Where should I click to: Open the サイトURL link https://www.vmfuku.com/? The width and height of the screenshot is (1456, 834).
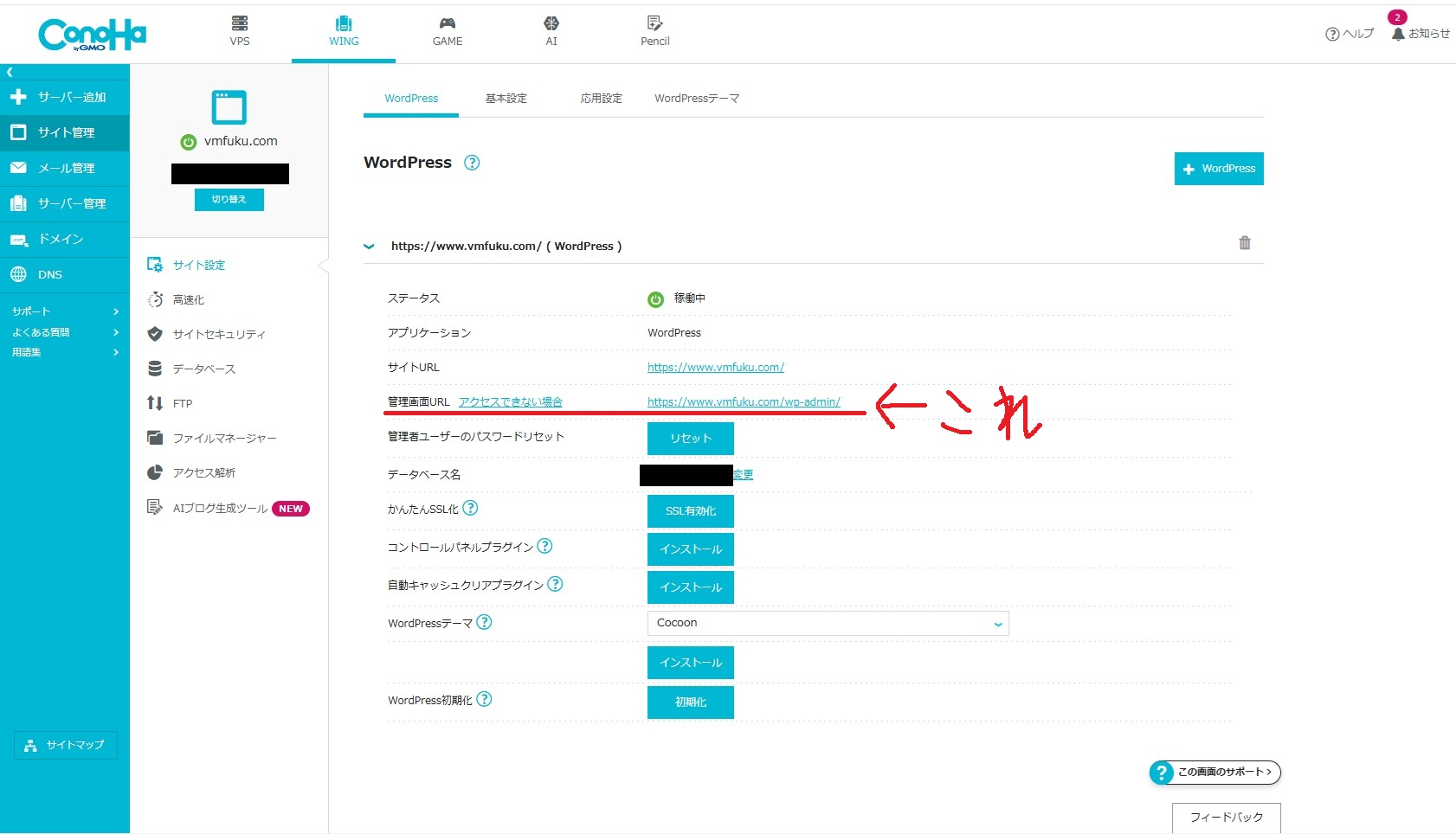tap(716, 368)
